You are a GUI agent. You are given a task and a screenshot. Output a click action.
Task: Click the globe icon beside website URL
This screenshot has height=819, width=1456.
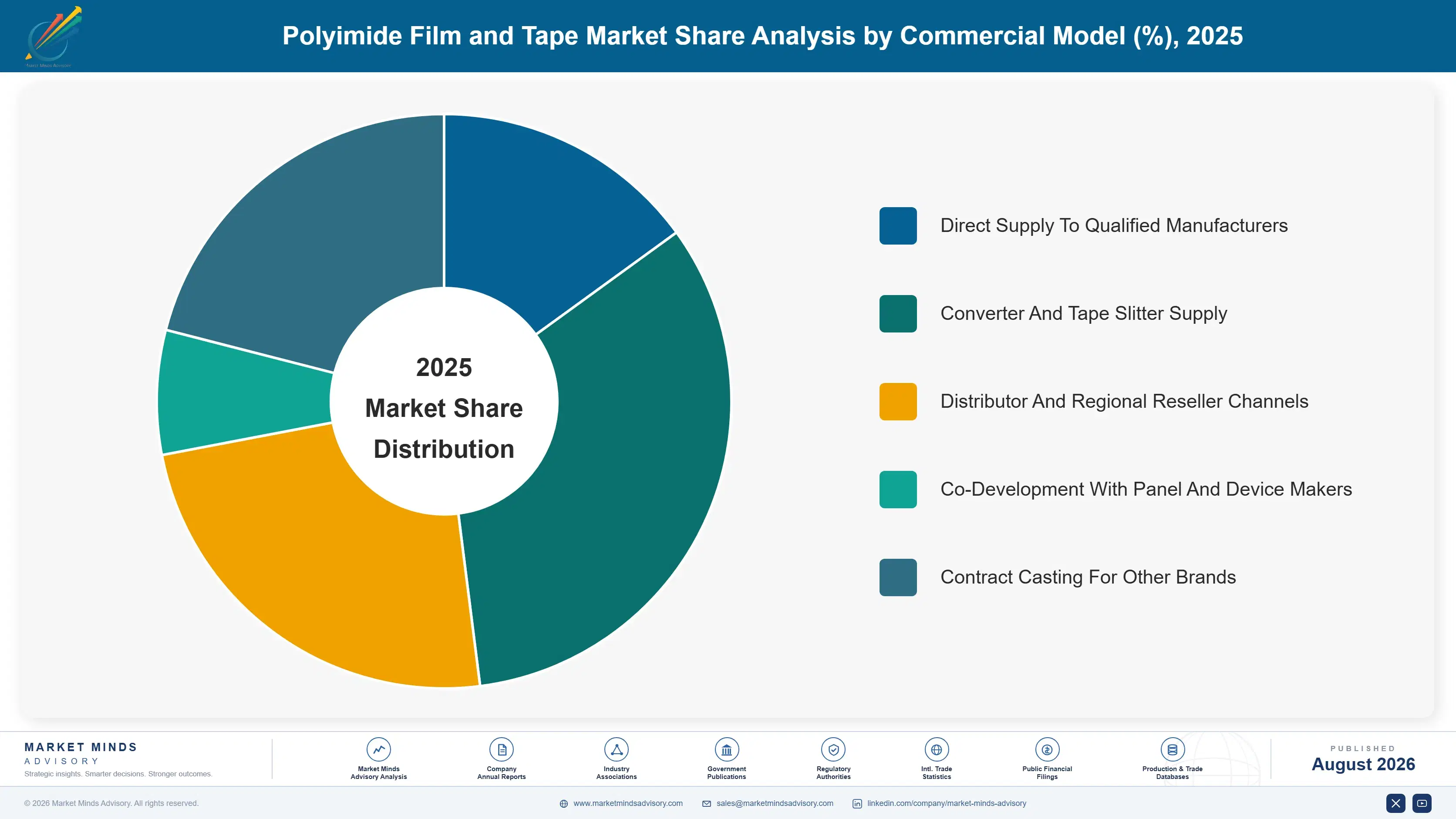coord(563,804)
